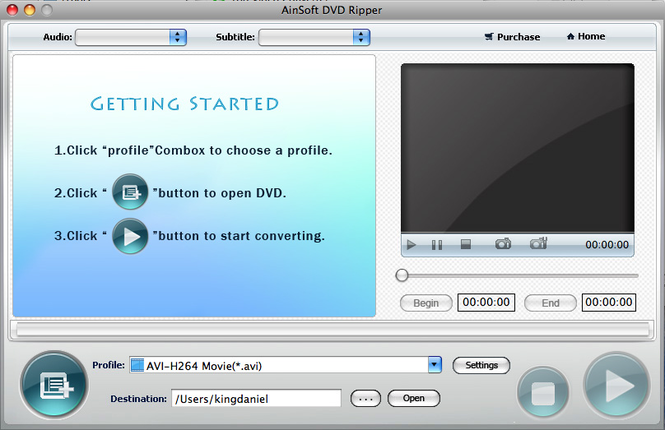Screen dimensions: 665x430
Task: Go to the Home link
Action: pyautogui.click(x=586, y=36)
